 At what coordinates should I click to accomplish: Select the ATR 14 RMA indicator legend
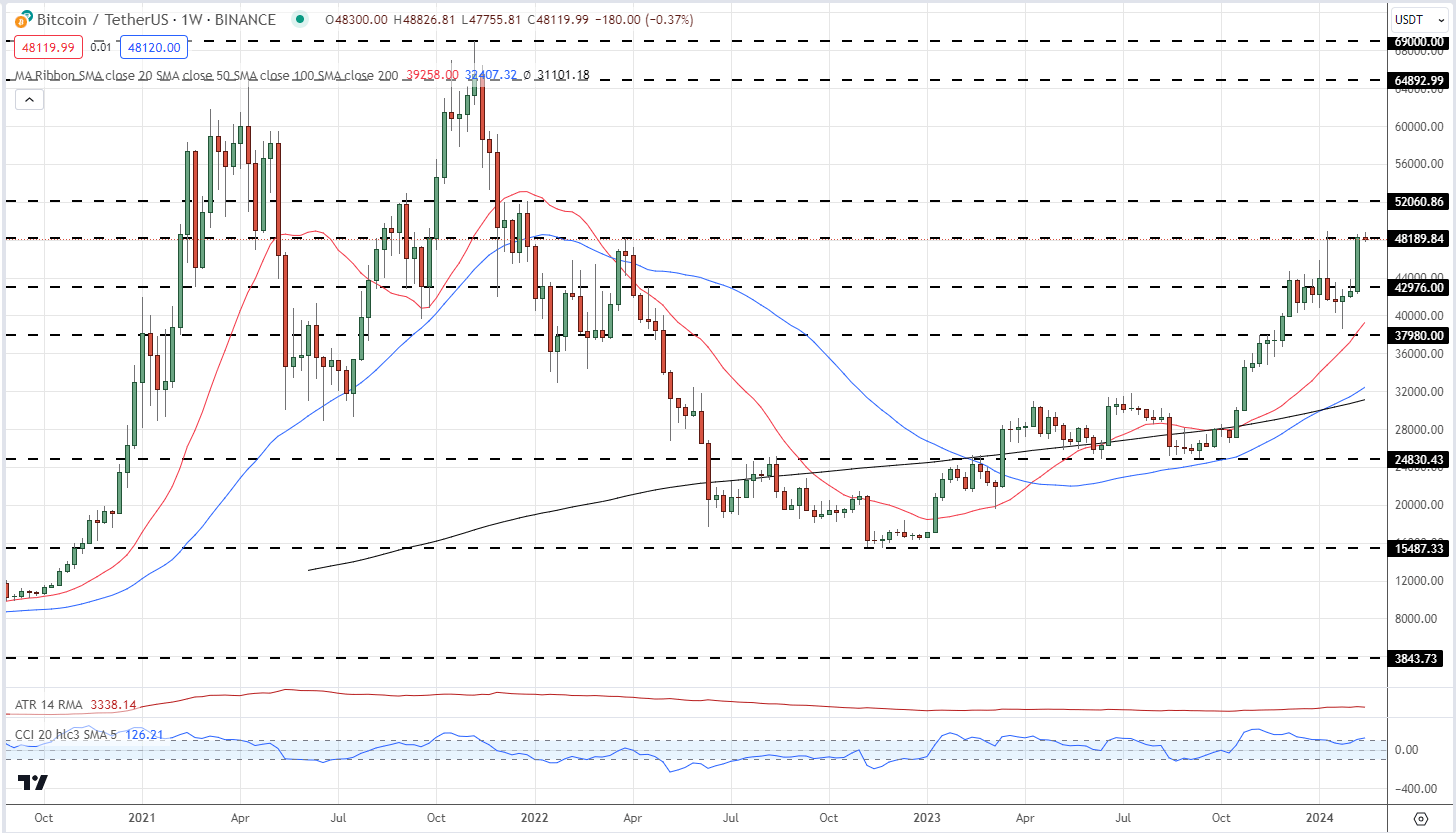pyautogui.click(x=51, y=705)
